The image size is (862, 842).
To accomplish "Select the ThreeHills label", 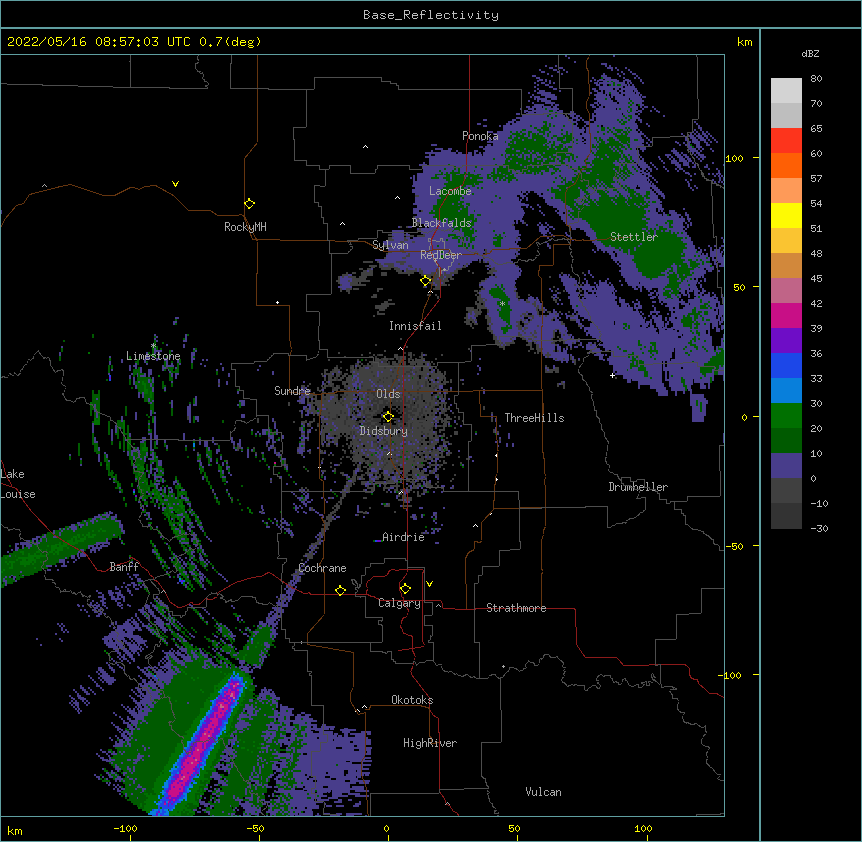I will click(534, 418).
